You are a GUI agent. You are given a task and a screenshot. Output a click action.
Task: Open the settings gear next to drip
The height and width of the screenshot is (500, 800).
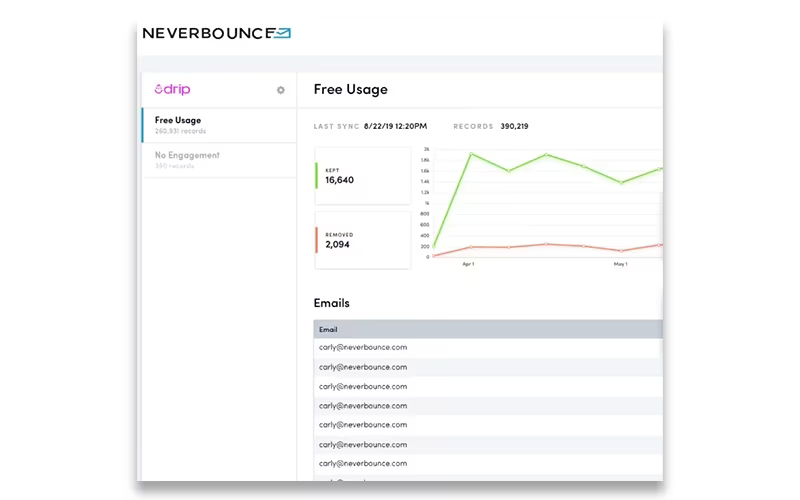pos(281,90)
